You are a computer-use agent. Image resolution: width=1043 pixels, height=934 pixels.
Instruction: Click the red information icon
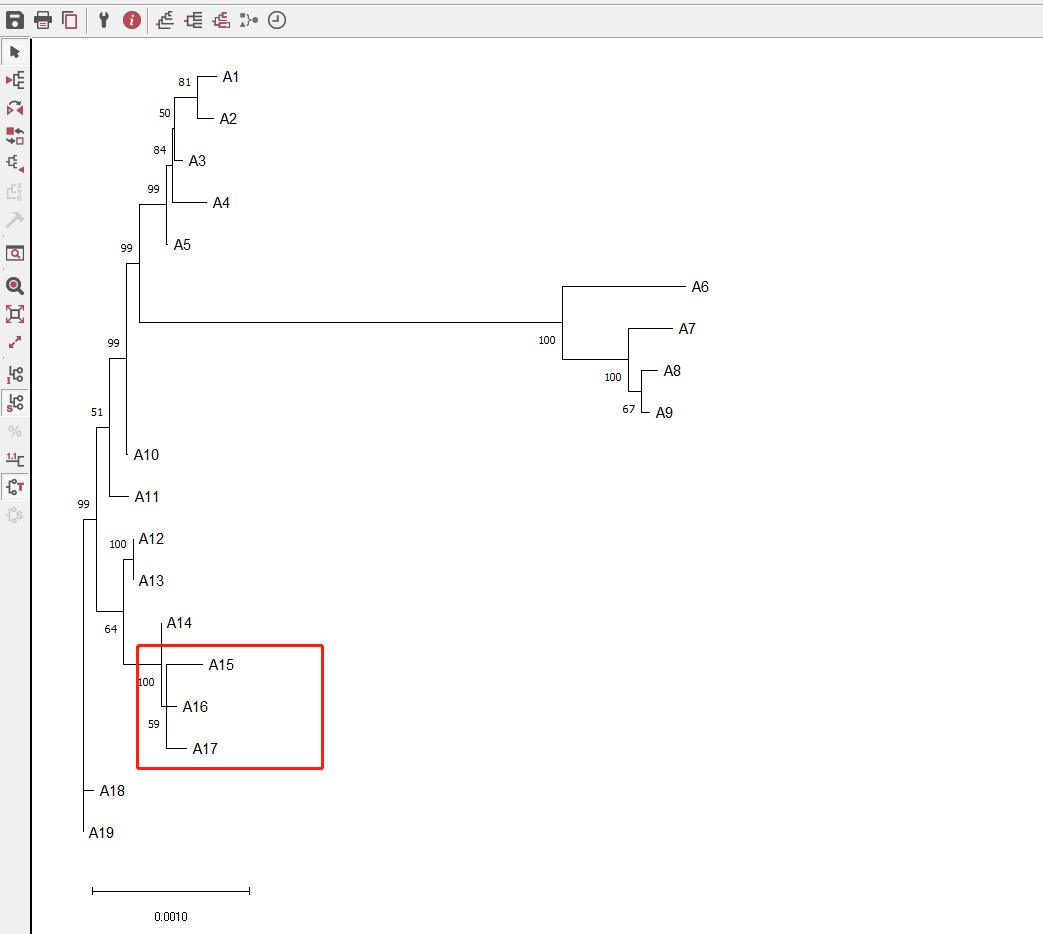click(x=132, y=21)
